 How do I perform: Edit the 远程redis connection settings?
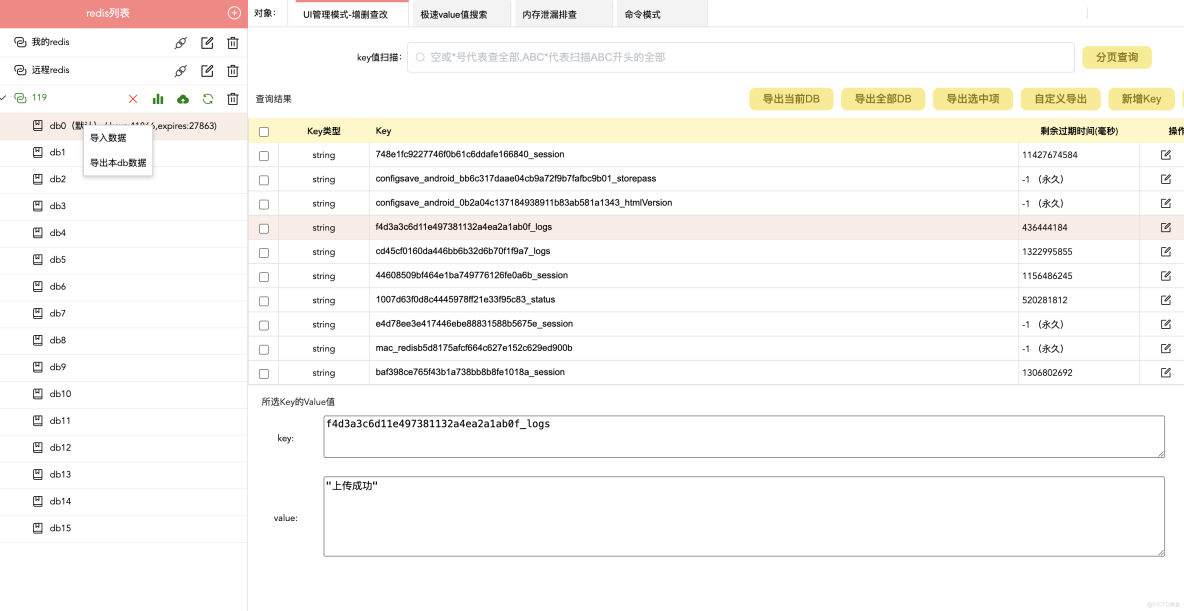click(208, 70)
